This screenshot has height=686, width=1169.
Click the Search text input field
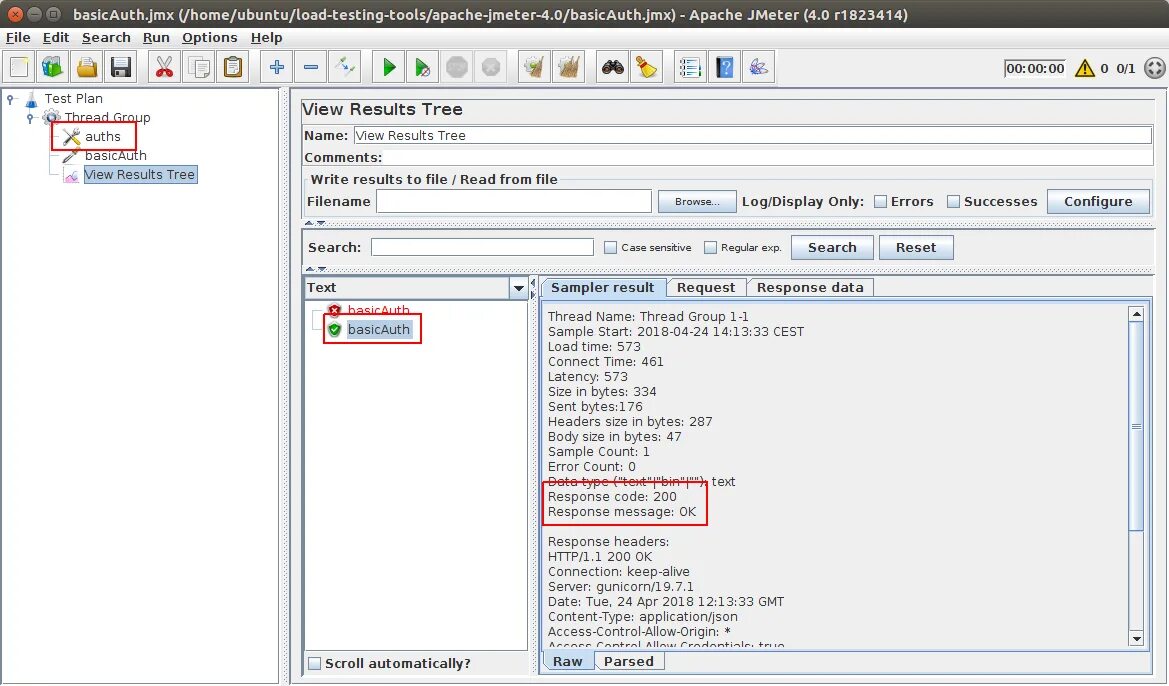pyautogui.click(x=482, y=248)
